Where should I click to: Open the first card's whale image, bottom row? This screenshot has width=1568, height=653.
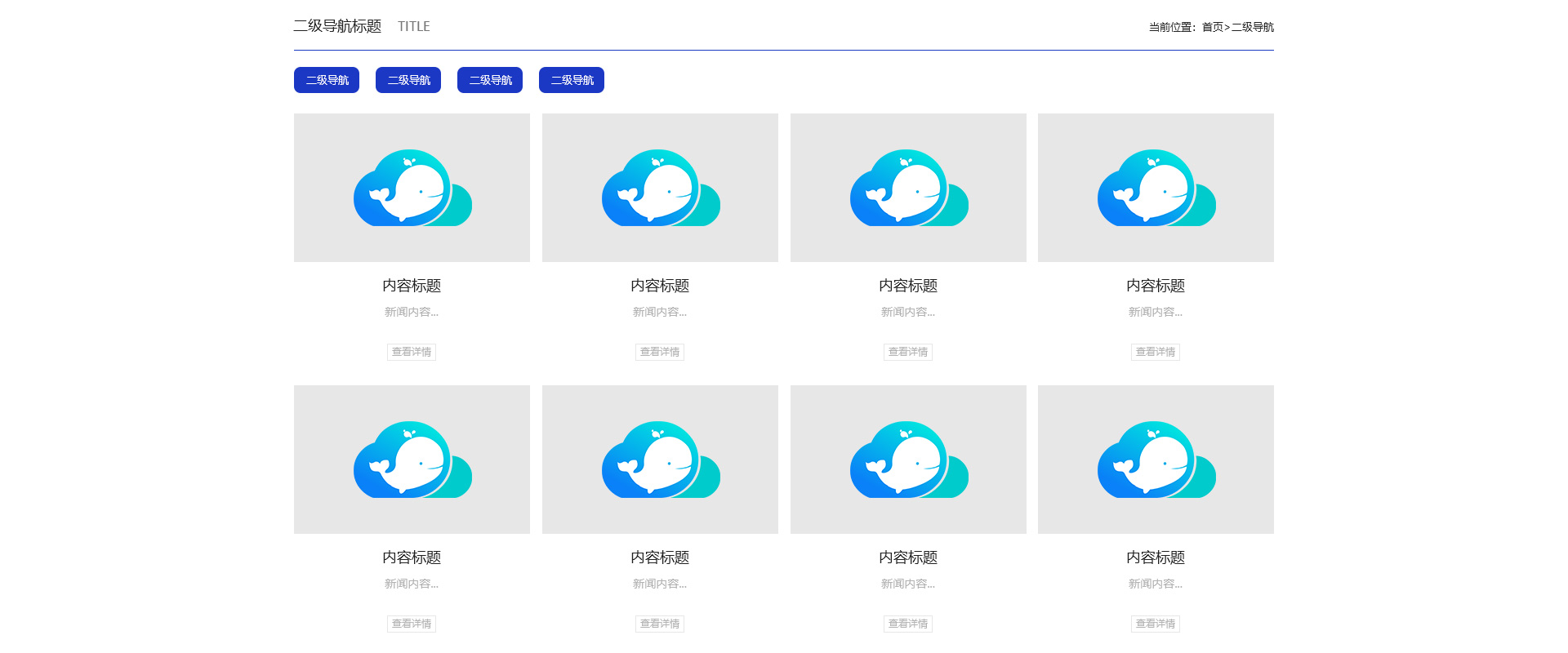click(412, 460)
